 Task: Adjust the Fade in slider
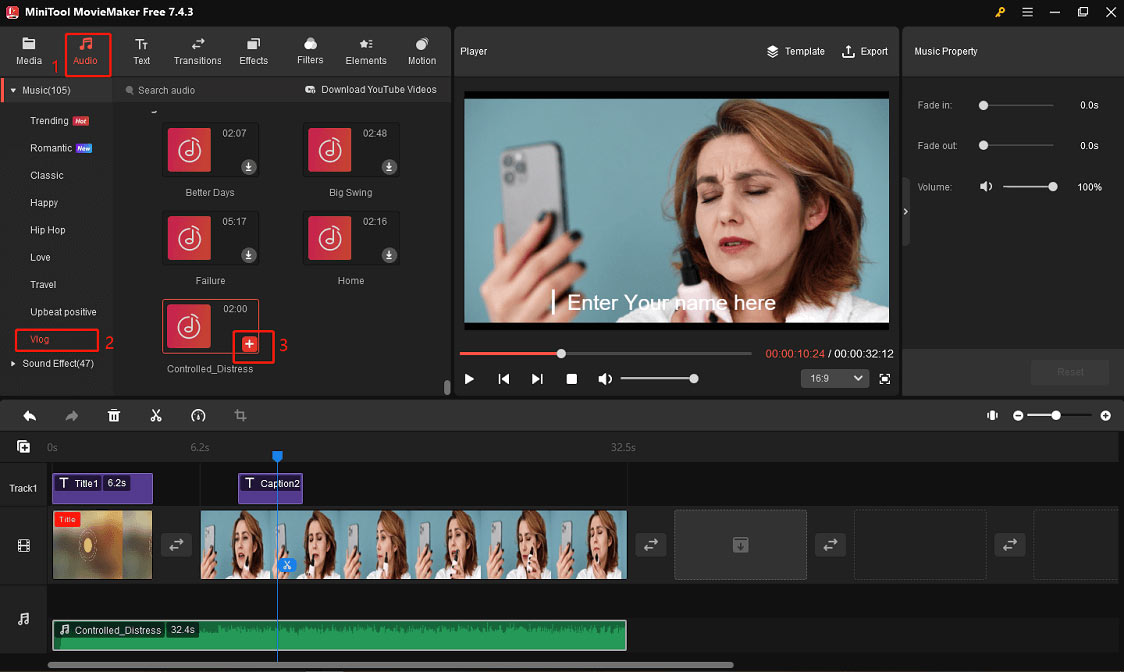[1017, 105]
